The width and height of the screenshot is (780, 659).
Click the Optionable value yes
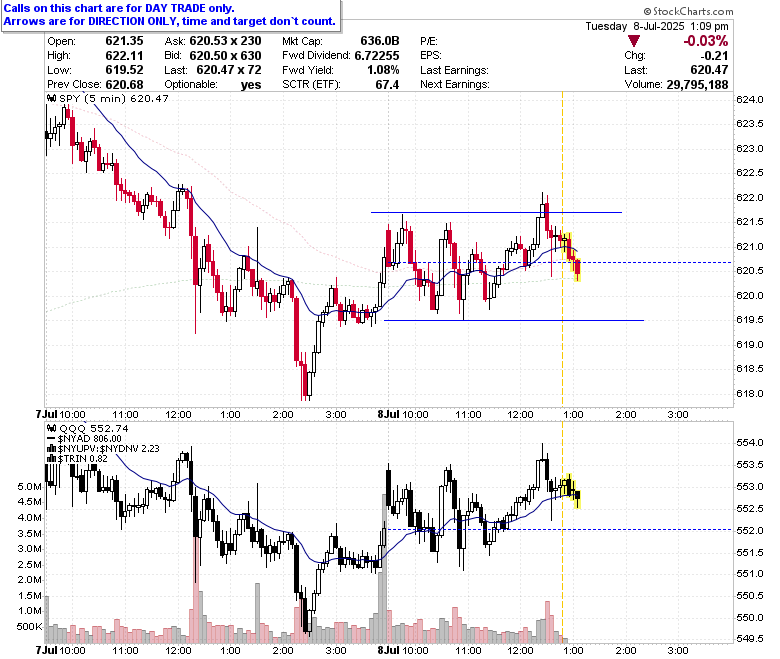tap(251, 85)
